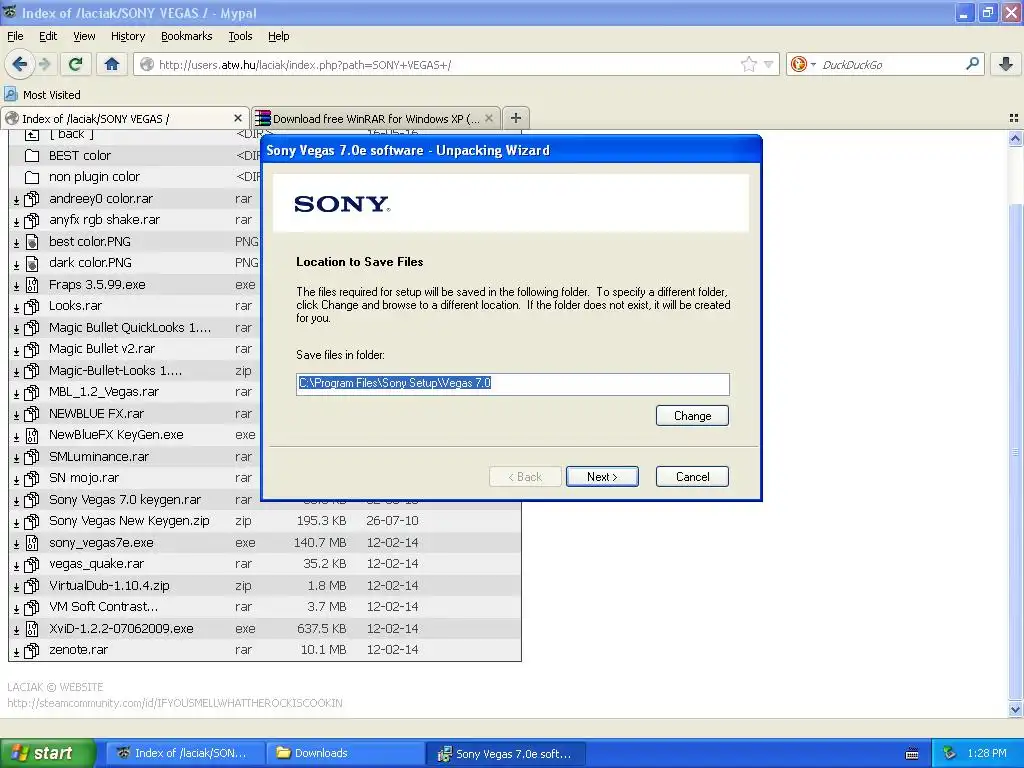Go back with the browser back arrow
The height and width of the screenshot is (768, 1024).
pyautogui.click(x=20, y=64)
